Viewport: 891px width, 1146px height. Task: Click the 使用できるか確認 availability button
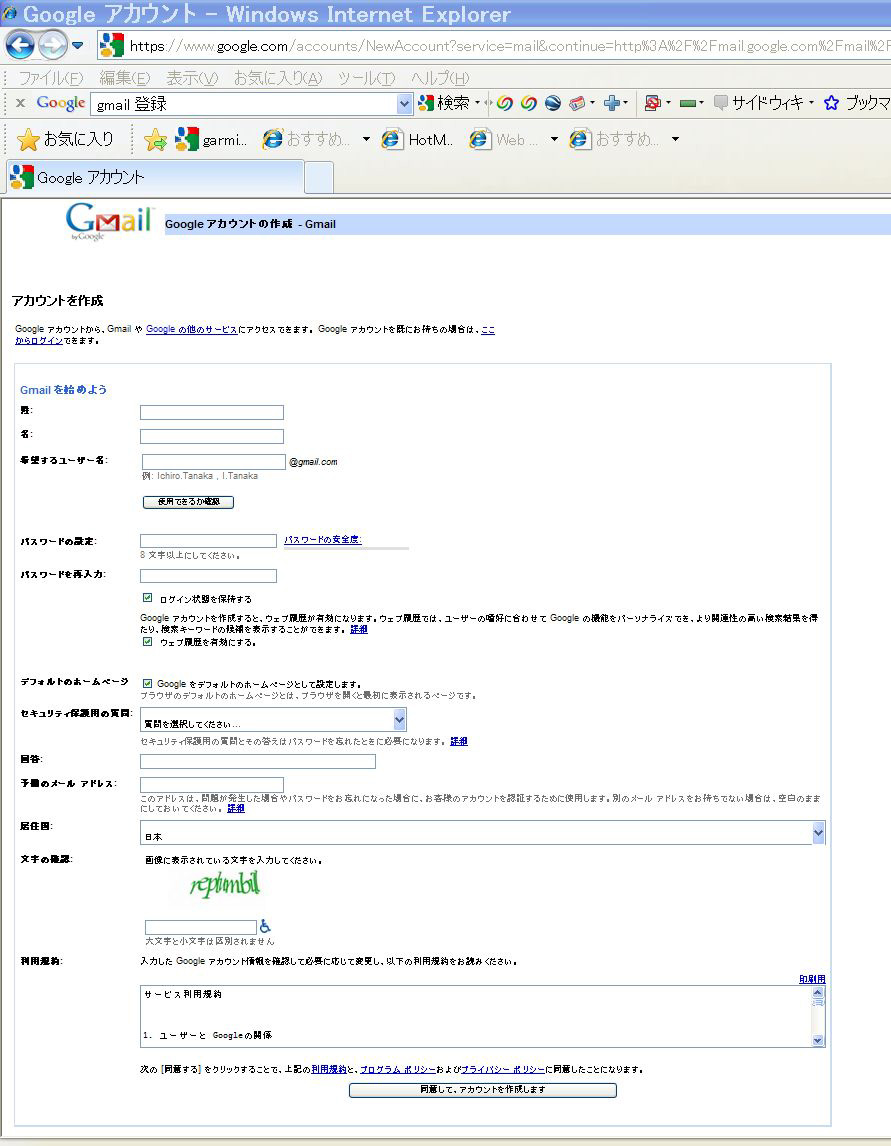tap(188, 502)
